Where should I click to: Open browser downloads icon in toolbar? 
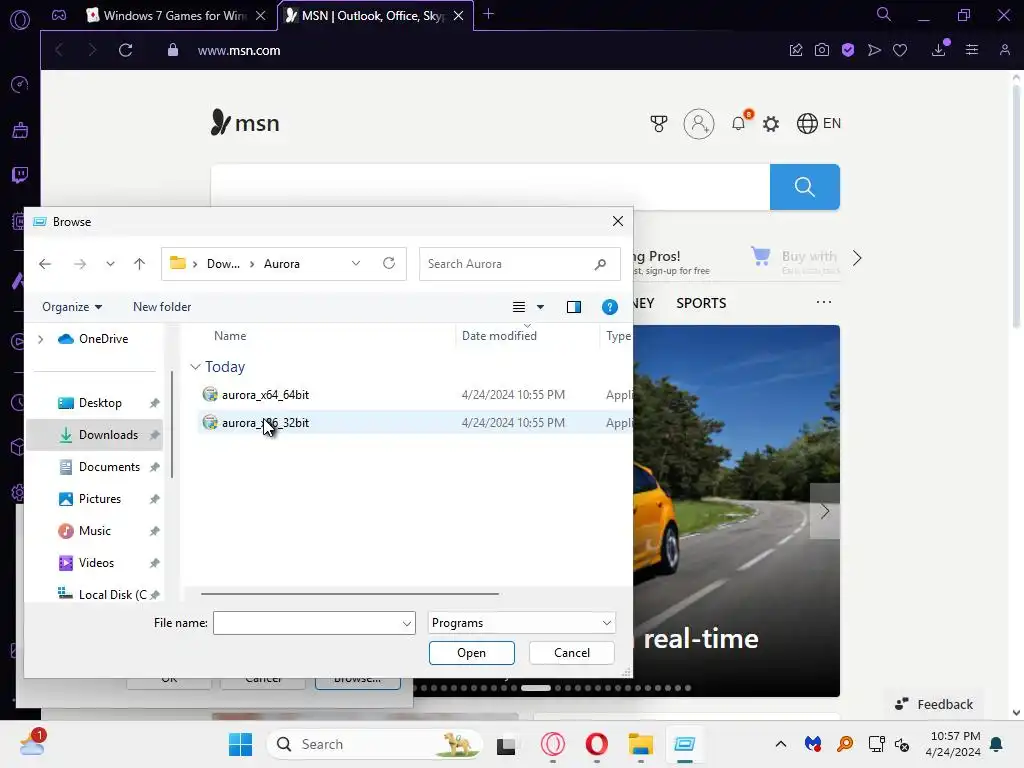click(939, 50)
